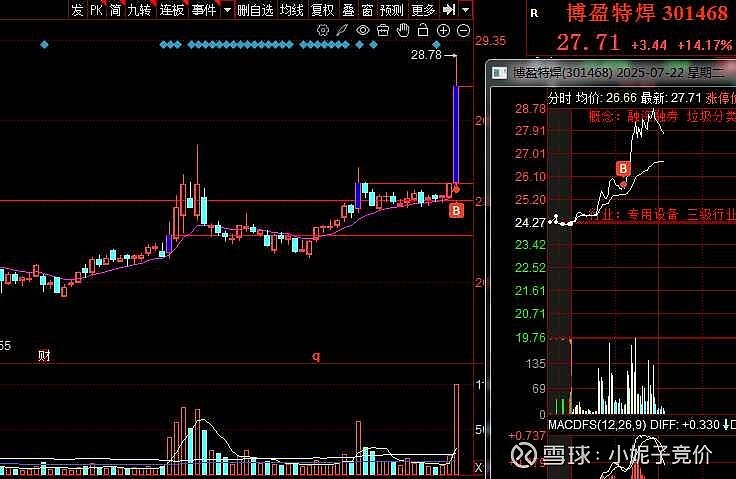The image size is (736, 479).
Task: Click the 三级行业 link
Action: tap(710, 215)
